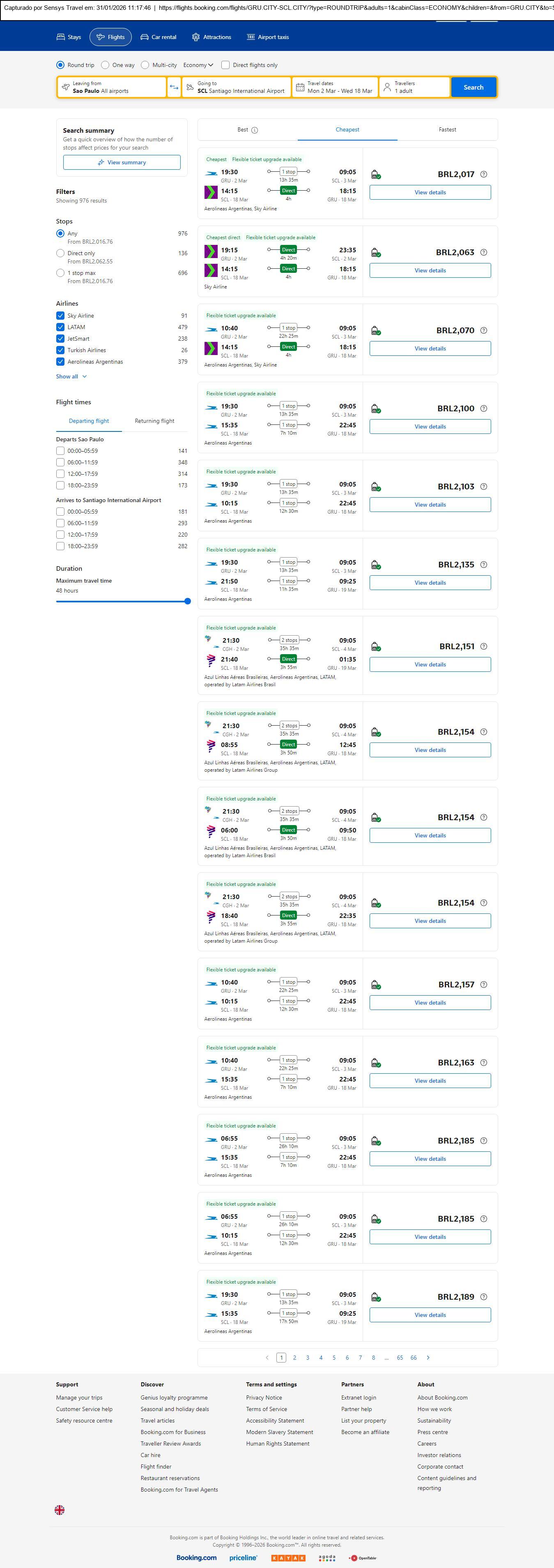Open the Travellers selector

tap(414, 87)
